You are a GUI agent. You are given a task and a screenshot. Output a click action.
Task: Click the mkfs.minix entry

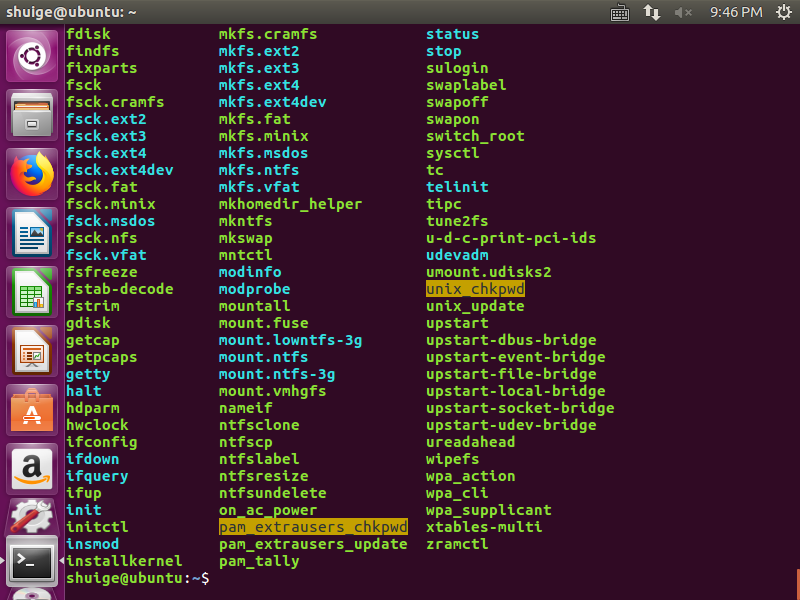click(x=264, y=136)
